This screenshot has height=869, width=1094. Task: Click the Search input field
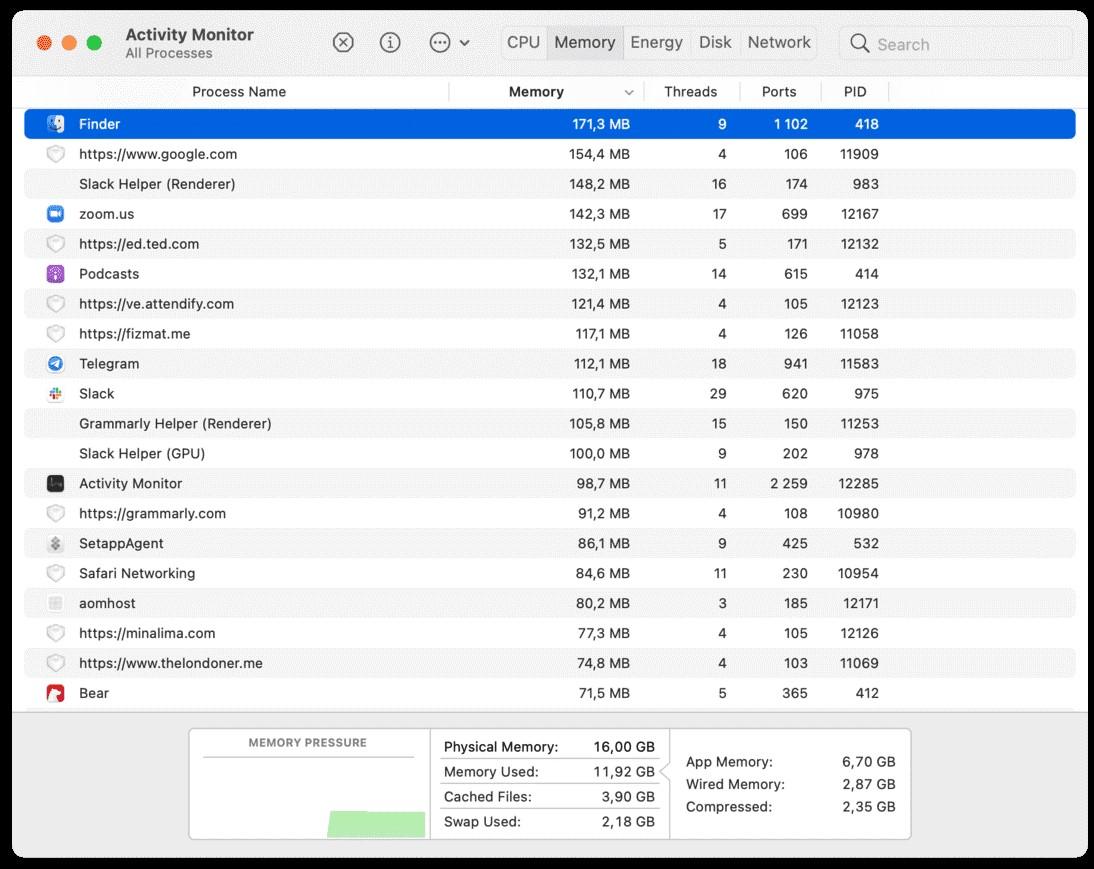point(956,44)
